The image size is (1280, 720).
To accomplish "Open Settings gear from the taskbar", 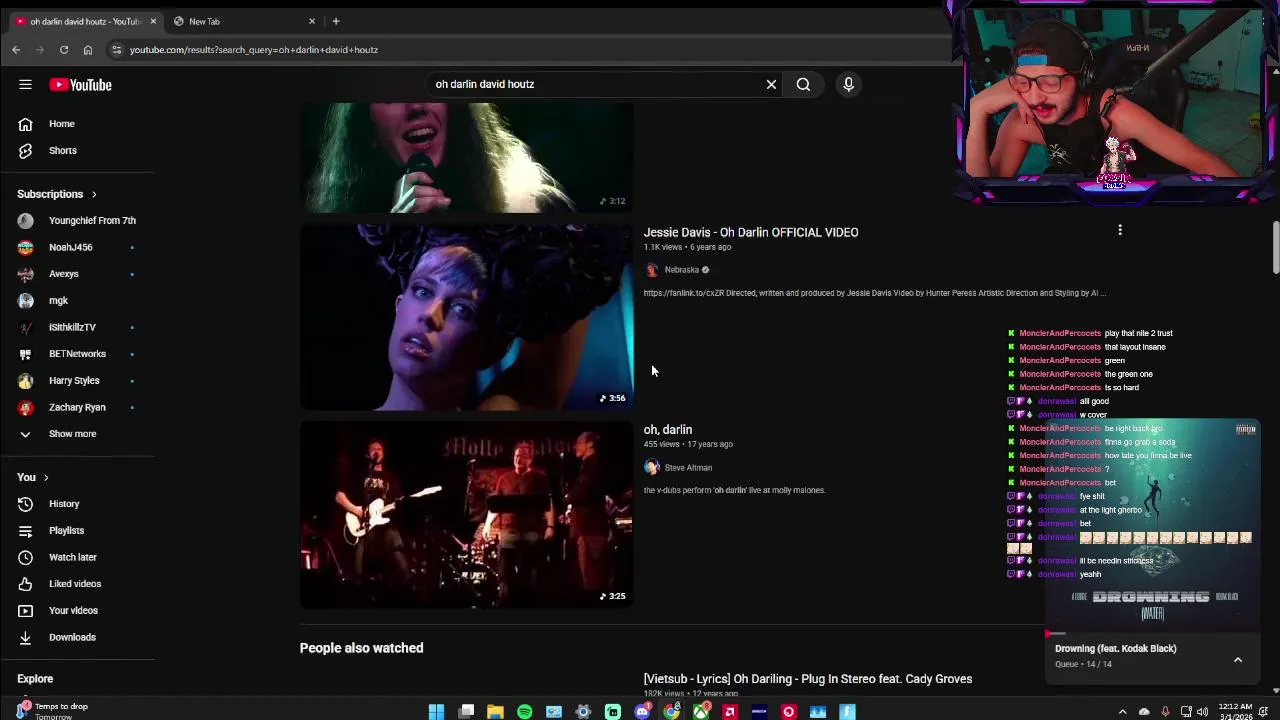I will tap(583, 712).
